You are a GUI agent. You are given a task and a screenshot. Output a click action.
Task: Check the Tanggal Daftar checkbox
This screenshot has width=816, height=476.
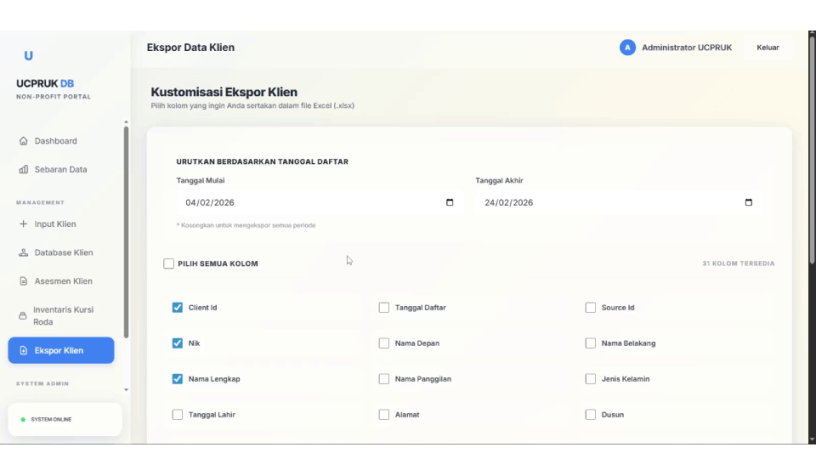(384, 308)
